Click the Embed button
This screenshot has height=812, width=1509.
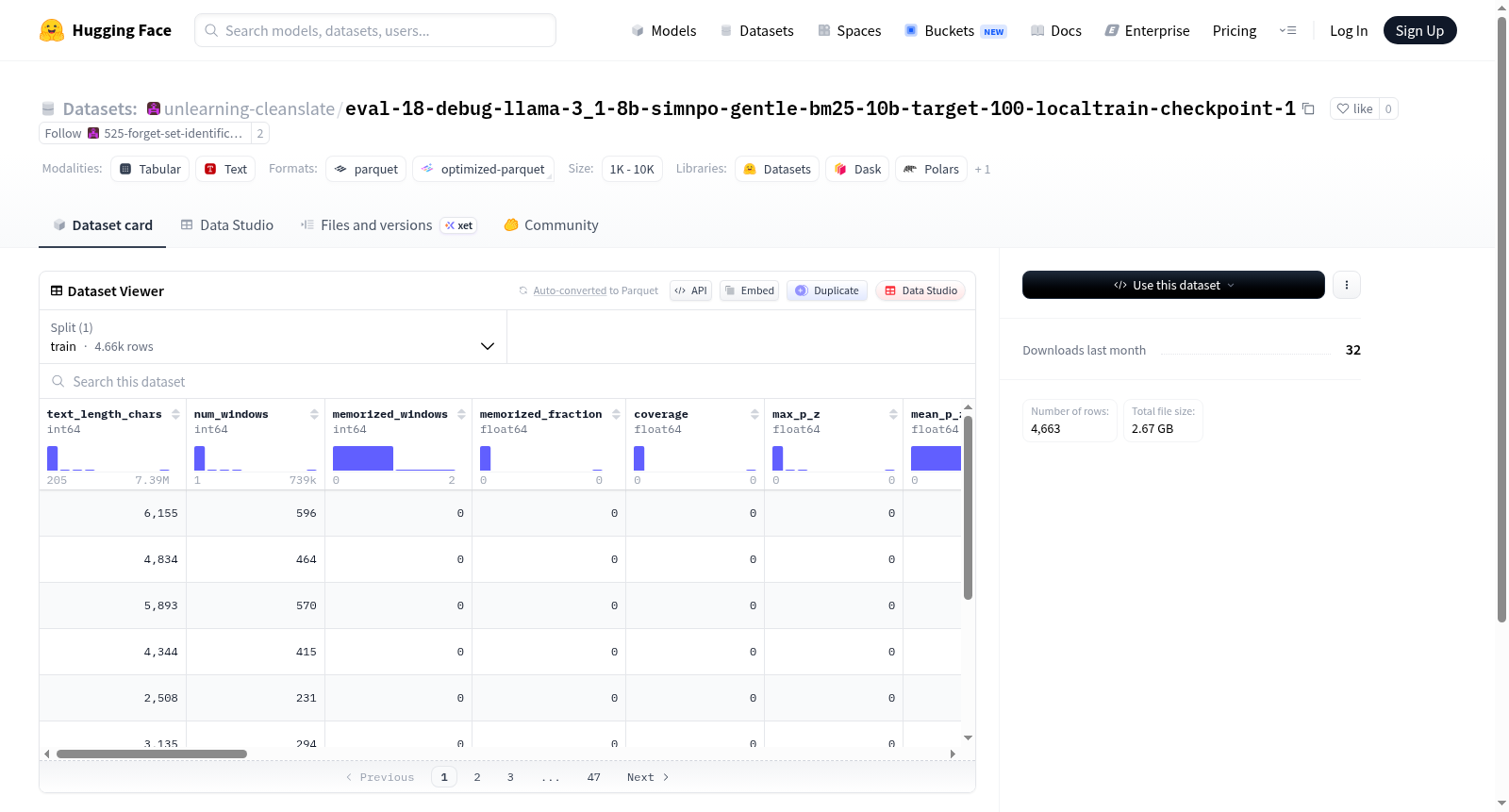coord(750,290)
